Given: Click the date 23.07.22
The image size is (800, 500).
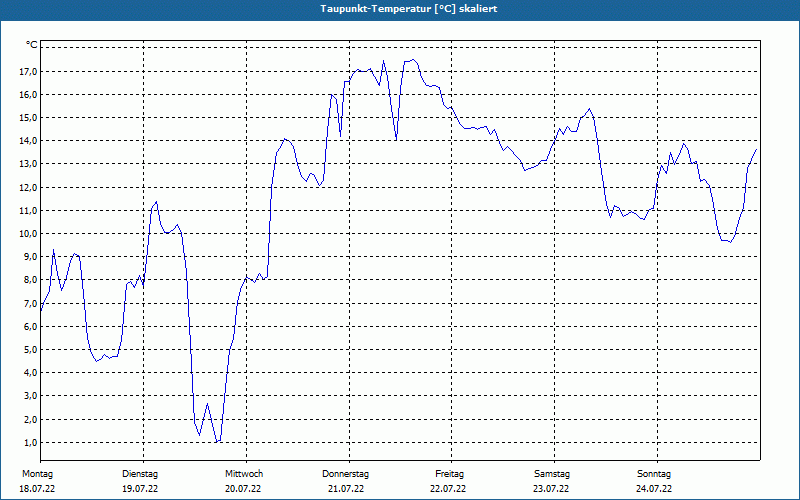Looking at the screenshot, I should 551,489.
